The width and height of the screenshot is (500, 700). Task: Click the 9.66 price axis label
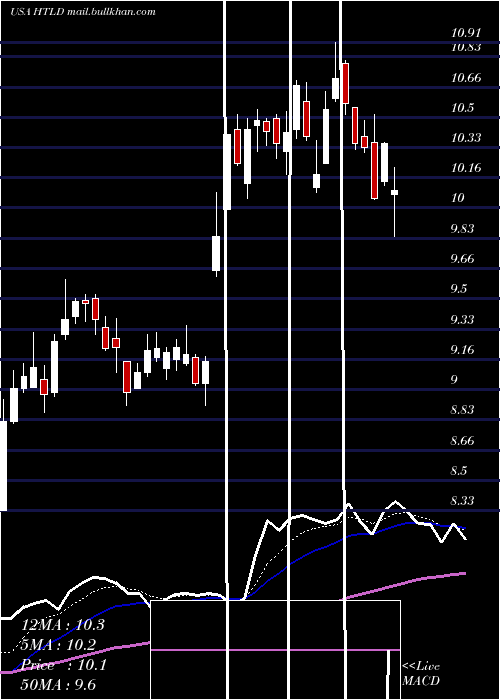click(x=462, y=259)
